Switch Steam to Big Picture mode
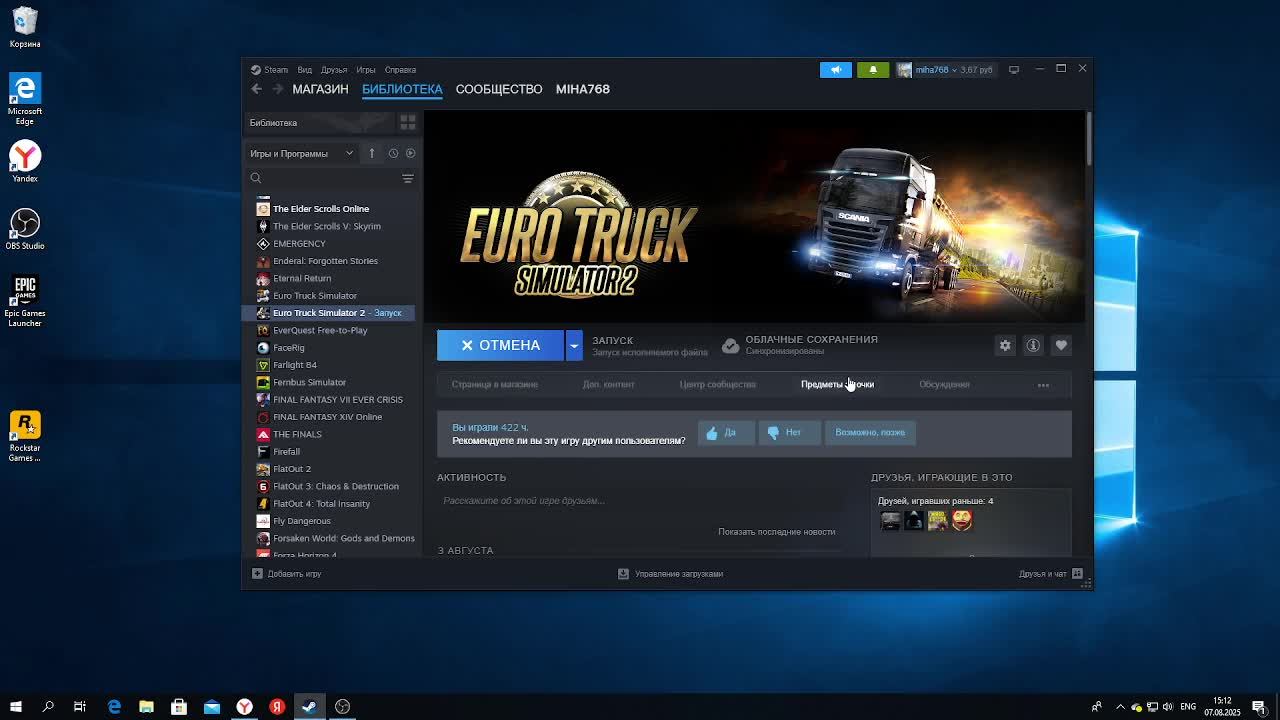This screenshot has width=1280, height=720. pyautogui.click(x=1014, y=70)
